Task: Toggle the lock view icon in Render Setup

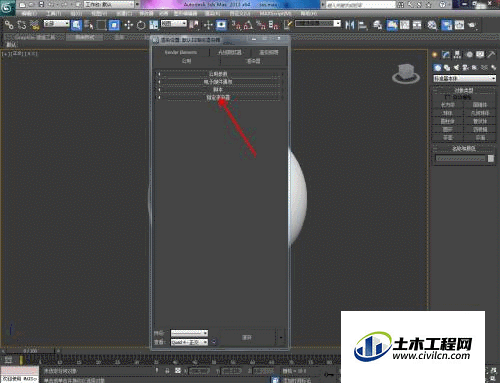Action: pos(214,342)
